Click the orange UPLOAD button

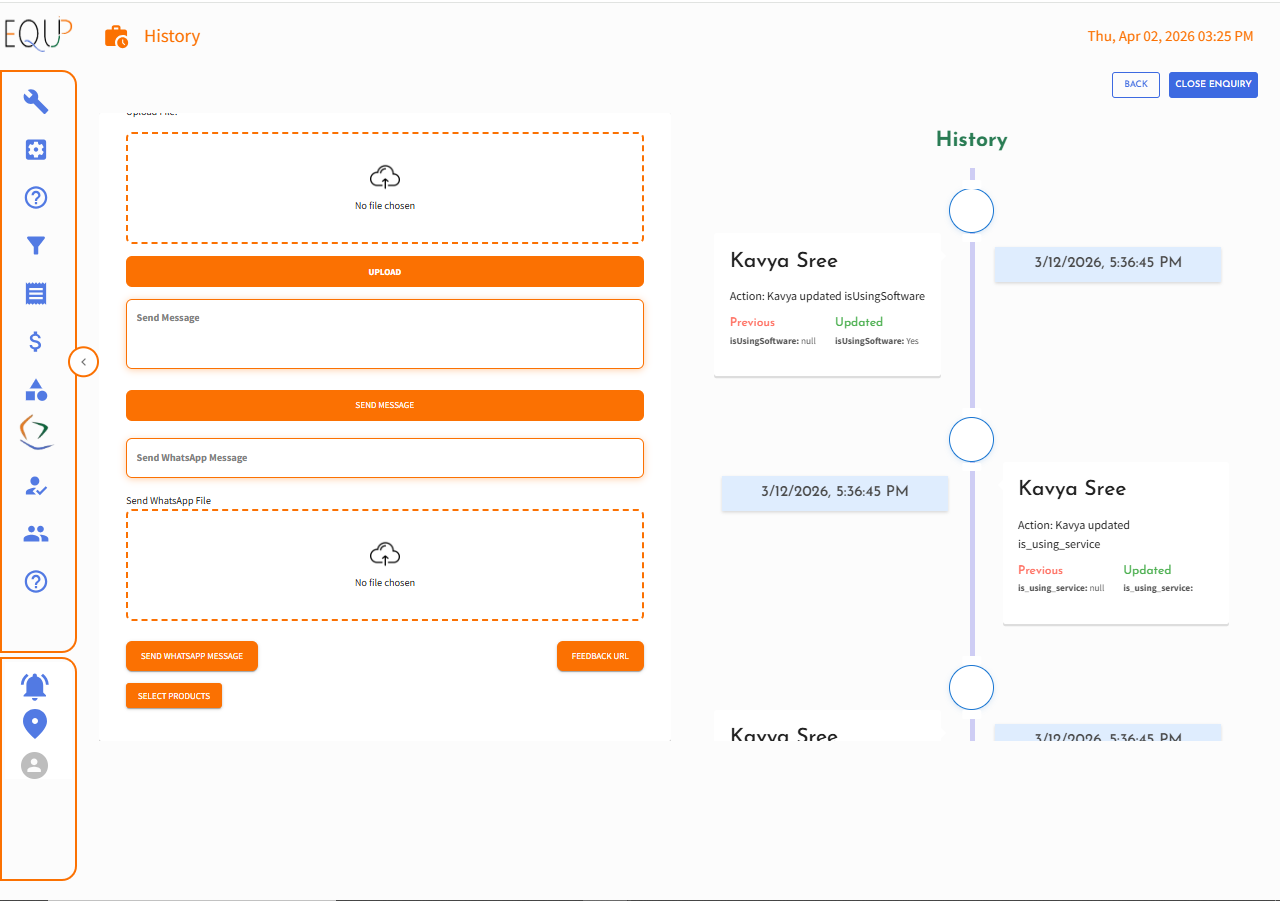pos(384,272)
